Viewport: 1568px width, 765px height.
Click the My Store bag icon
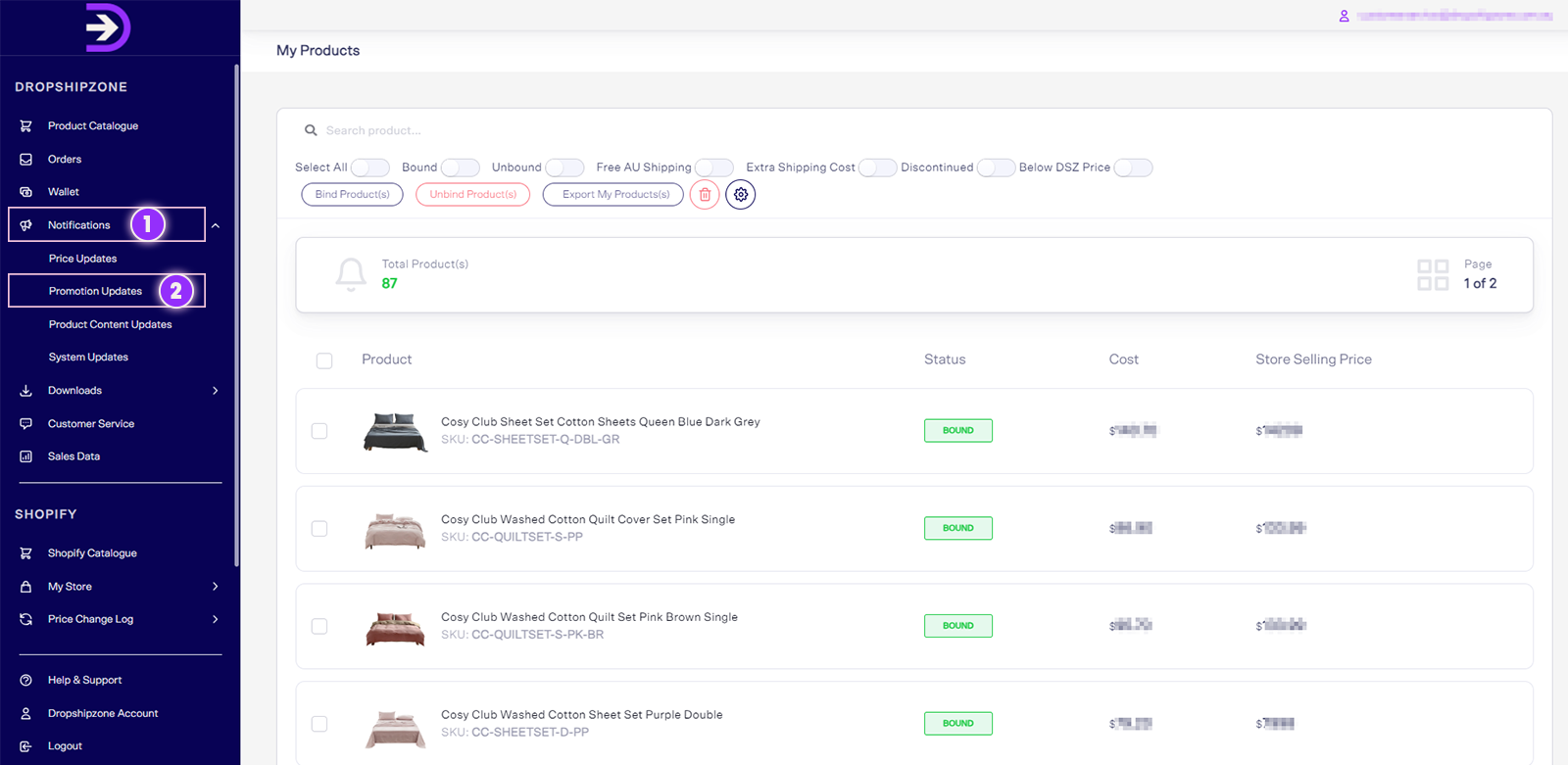[x=26, y=587]
